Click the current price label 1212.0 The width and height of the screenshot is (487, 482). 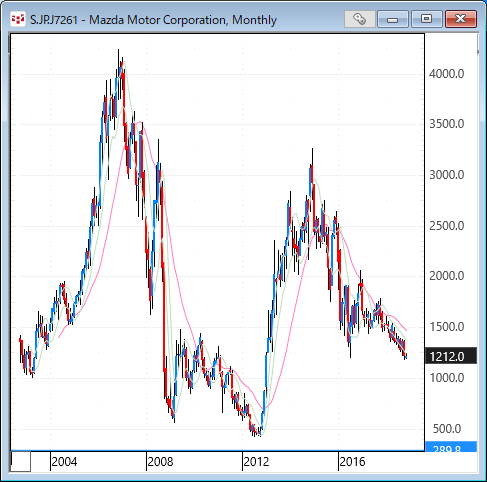coord(451,356)
